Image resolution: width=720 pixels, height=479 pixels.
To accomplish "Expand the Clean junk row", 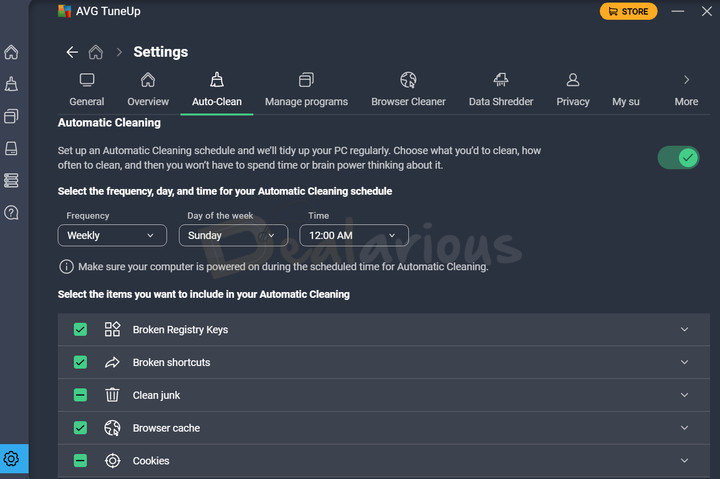I will click(x=684, y=395).
